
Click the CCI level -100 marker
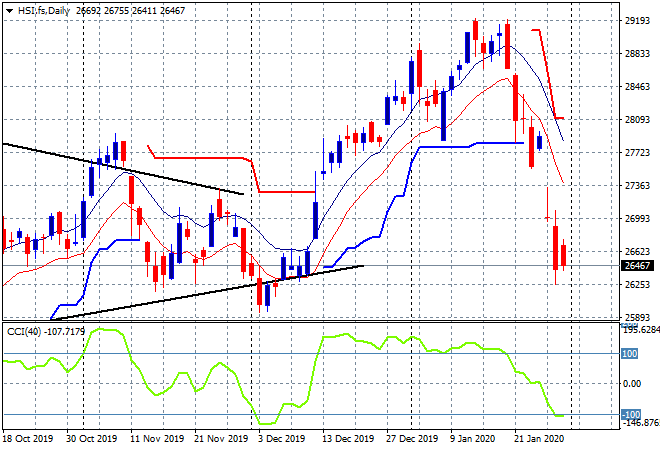631,414
